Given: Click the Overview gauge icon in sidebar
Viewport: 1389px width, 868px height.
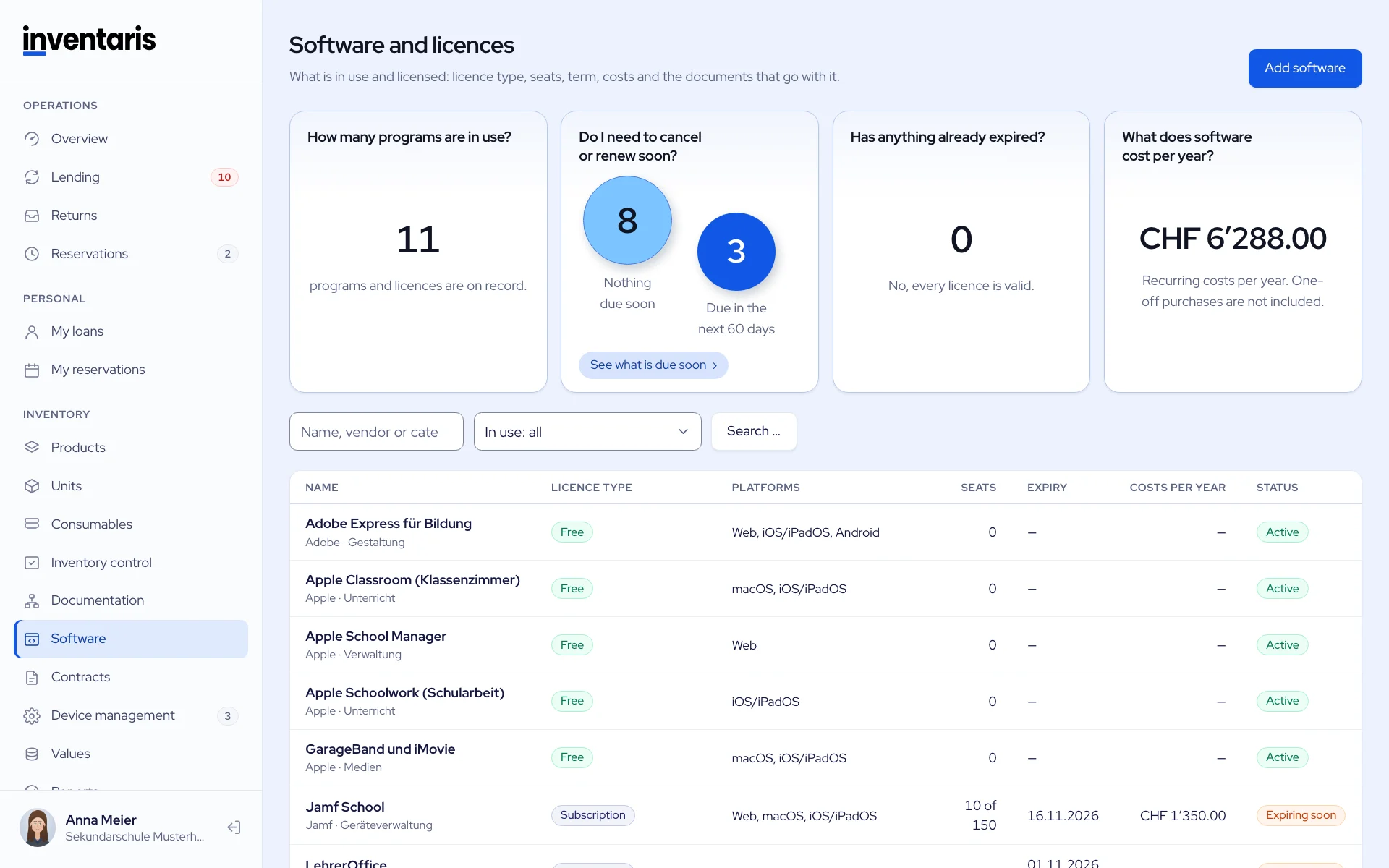Looking at the screenshot, I should point(32,139).
